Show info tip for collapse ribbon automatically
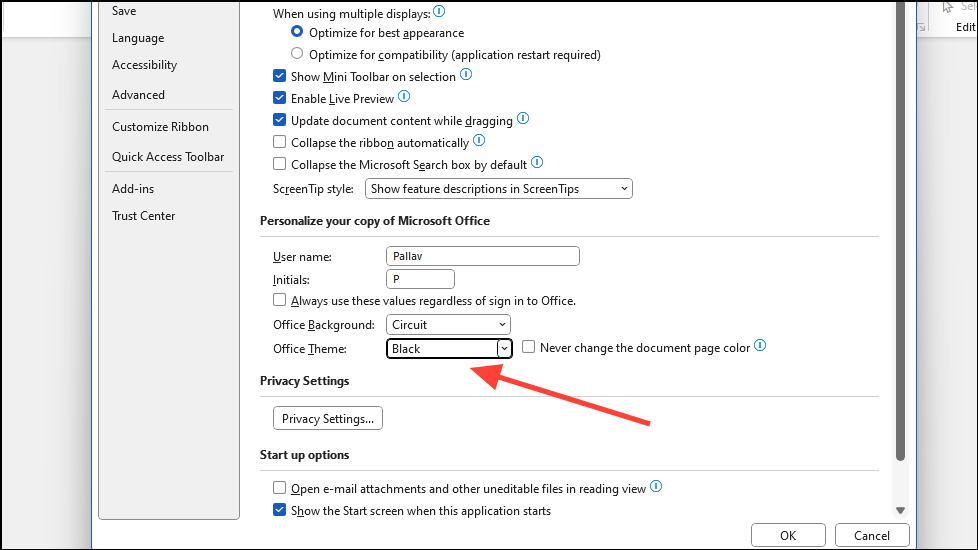The height and width of the screenshot is (550, 978). point(479,140)
